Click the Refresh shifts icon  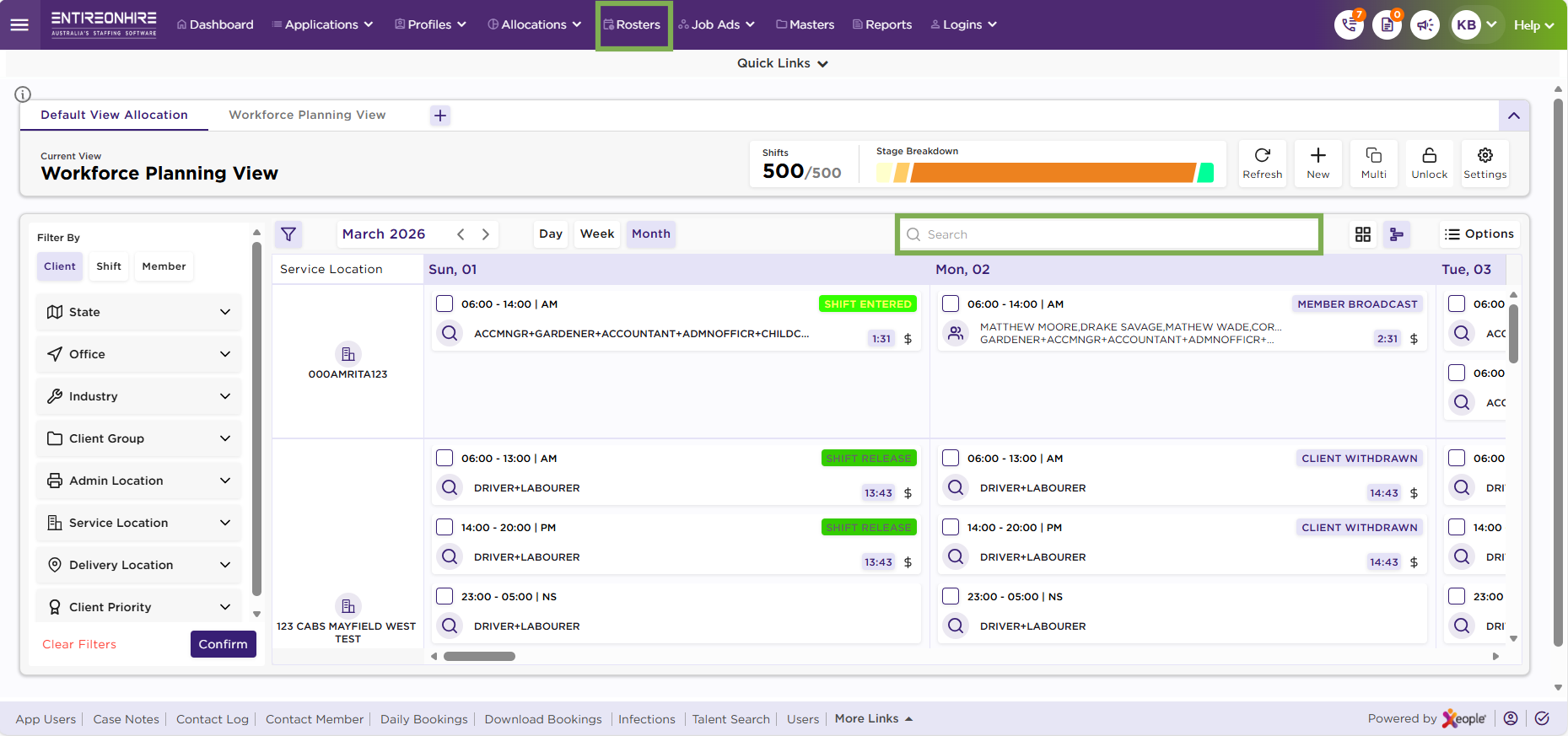point(1262,156)
